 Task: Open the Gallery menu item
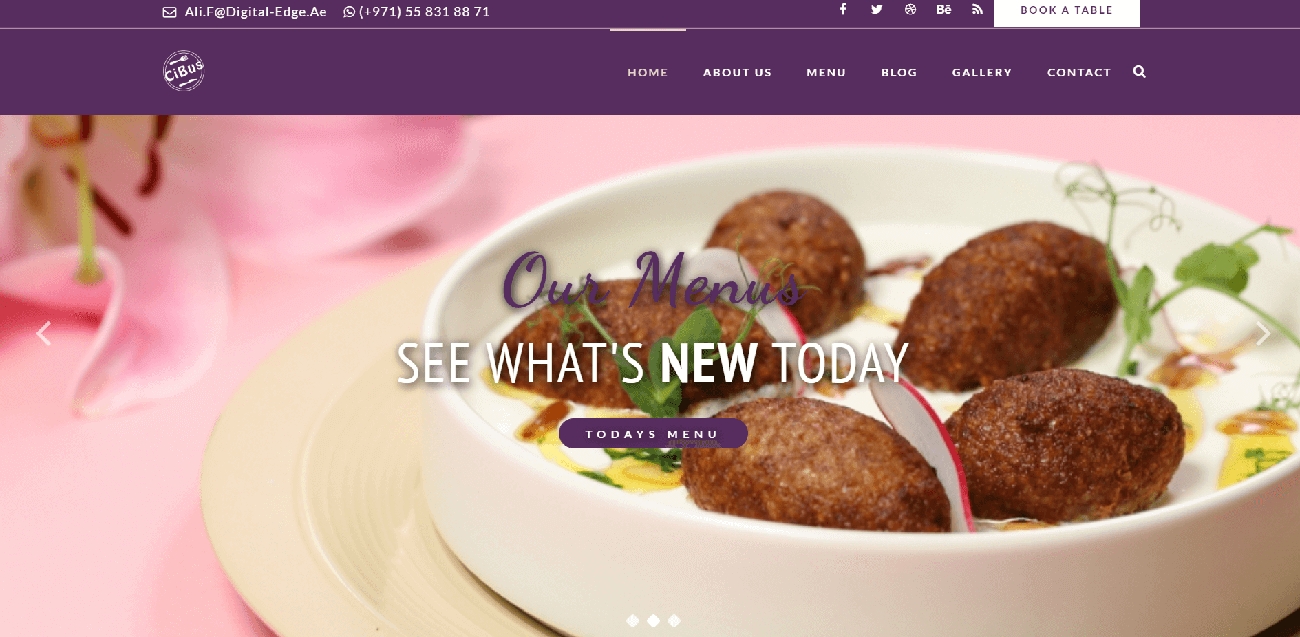coord(982,72)
